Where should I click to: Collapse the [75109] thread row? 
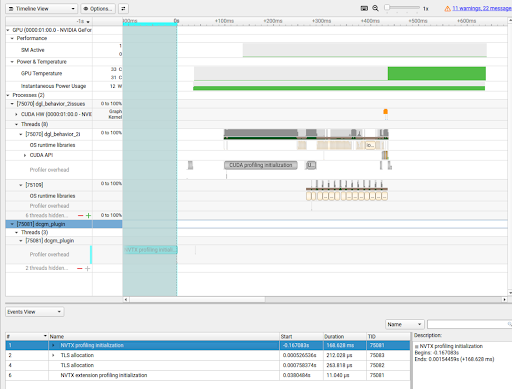point(21,185)
